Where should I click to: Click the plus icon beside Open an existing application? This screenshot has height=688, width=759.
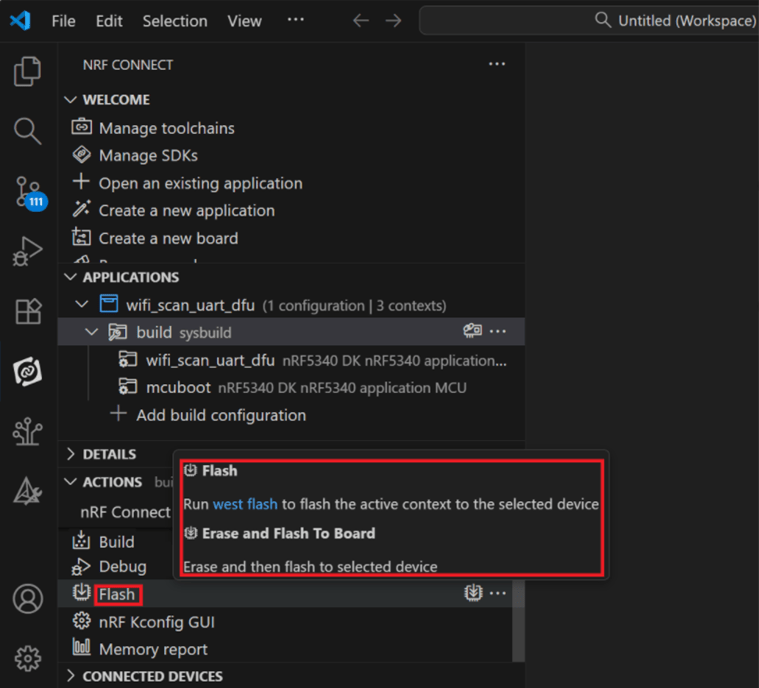tap(81, 182)
